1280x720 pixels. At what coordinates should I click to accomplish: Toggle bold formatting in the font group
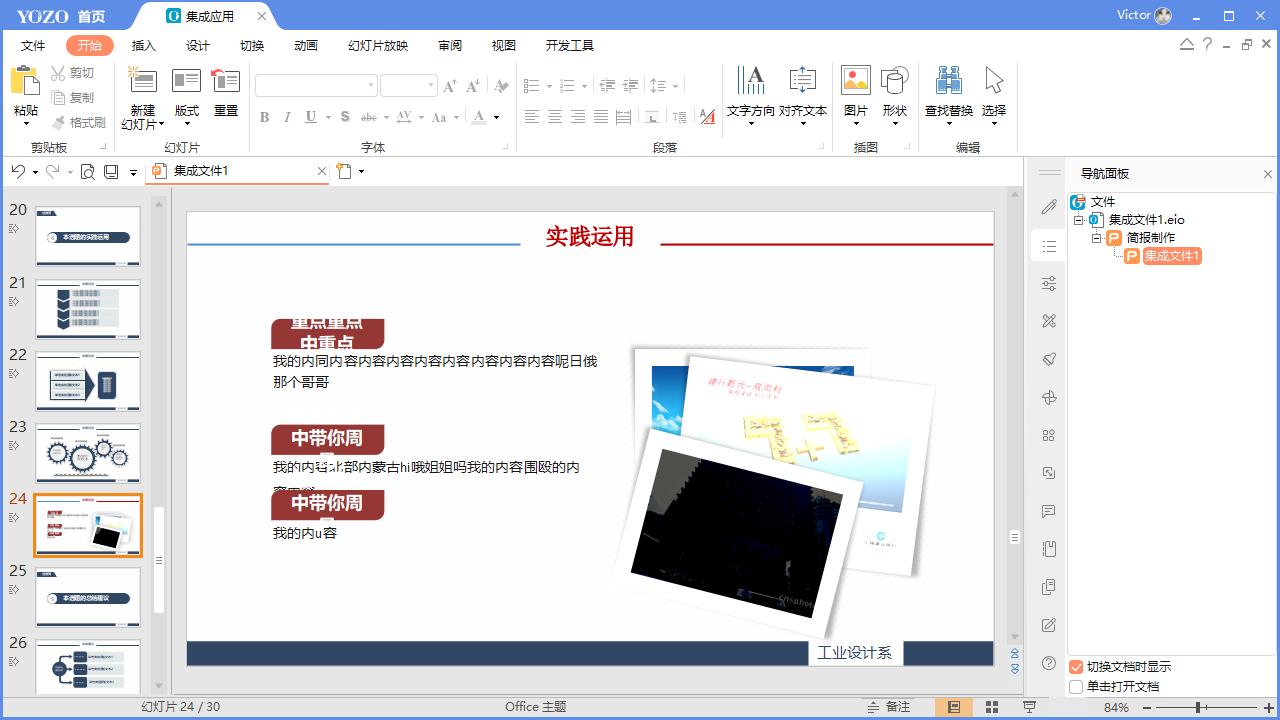[264, 117]
